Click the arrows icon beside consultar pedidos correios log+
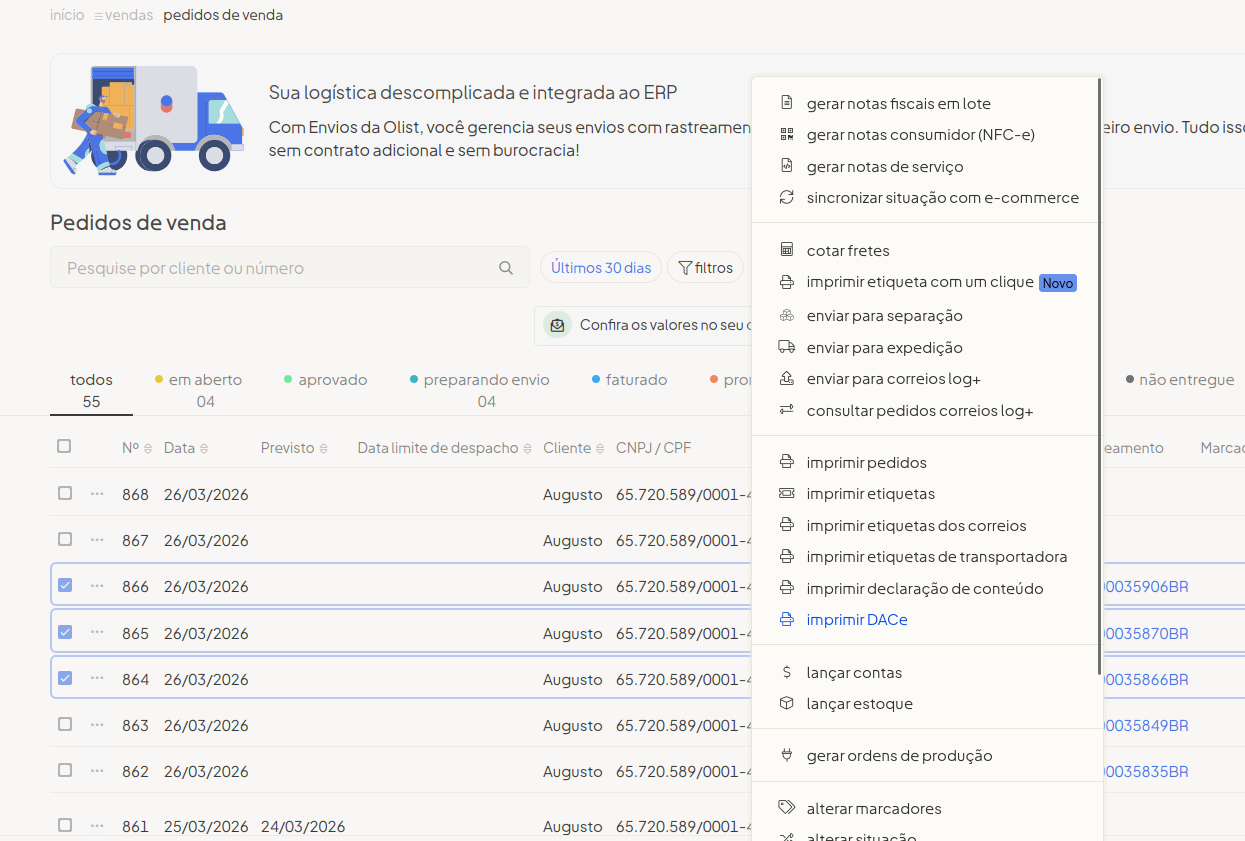Viewport: 1245px width, 841px height. [787, 410]
